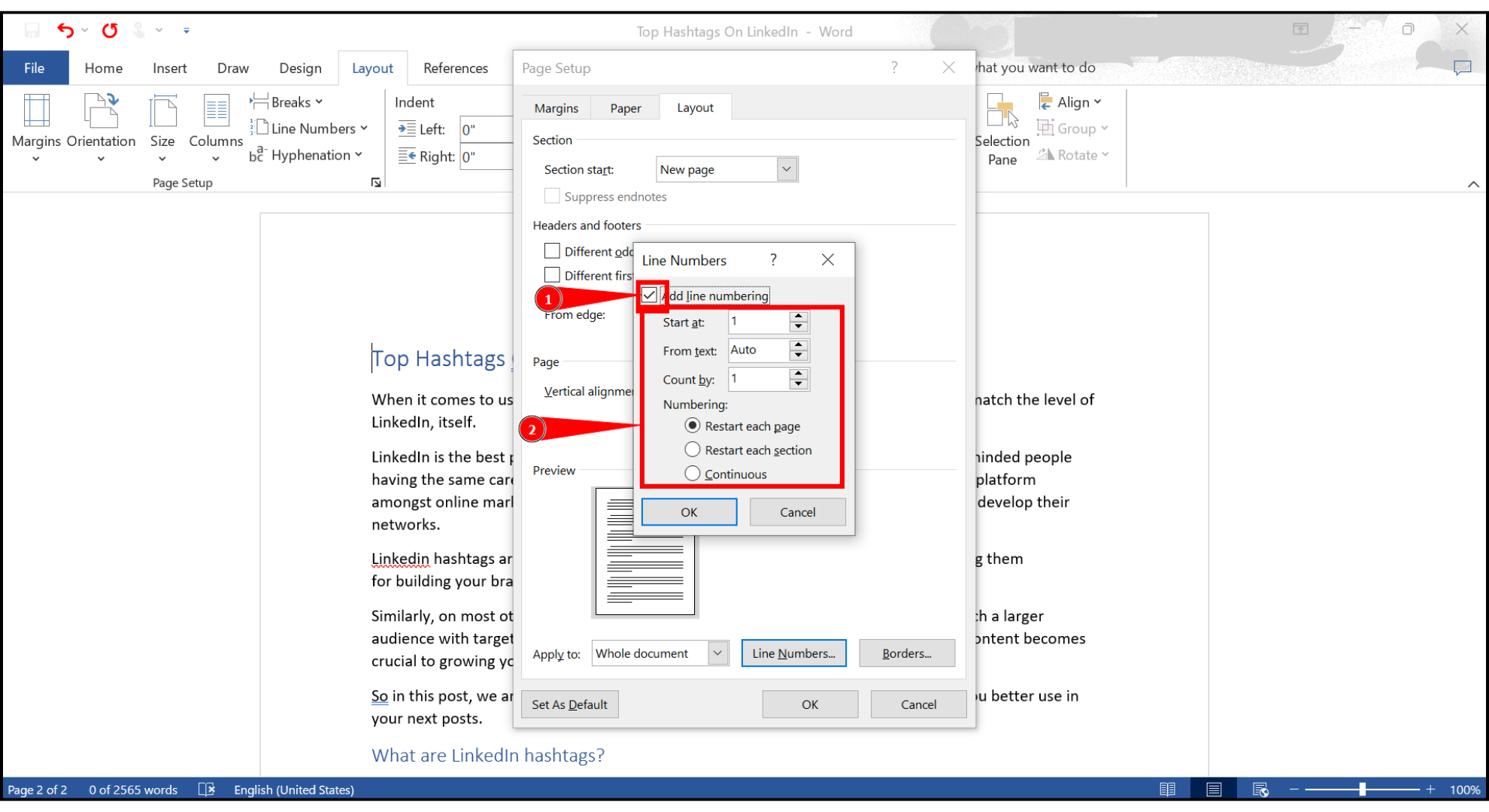Click OK in Line Numbers dialog
Image resolution: width=1489 pixels, height=812 pixels.
pos(689,512)
